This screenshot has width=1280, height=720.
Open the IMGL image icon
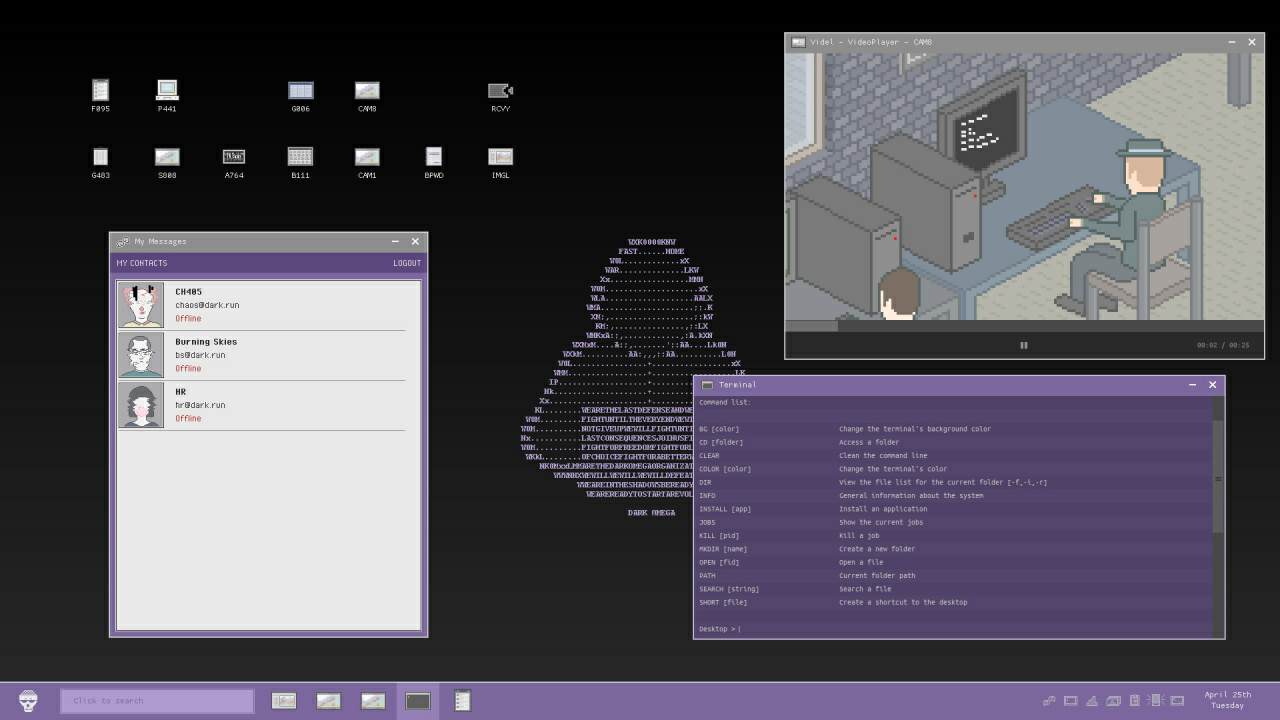click(500, 157)
